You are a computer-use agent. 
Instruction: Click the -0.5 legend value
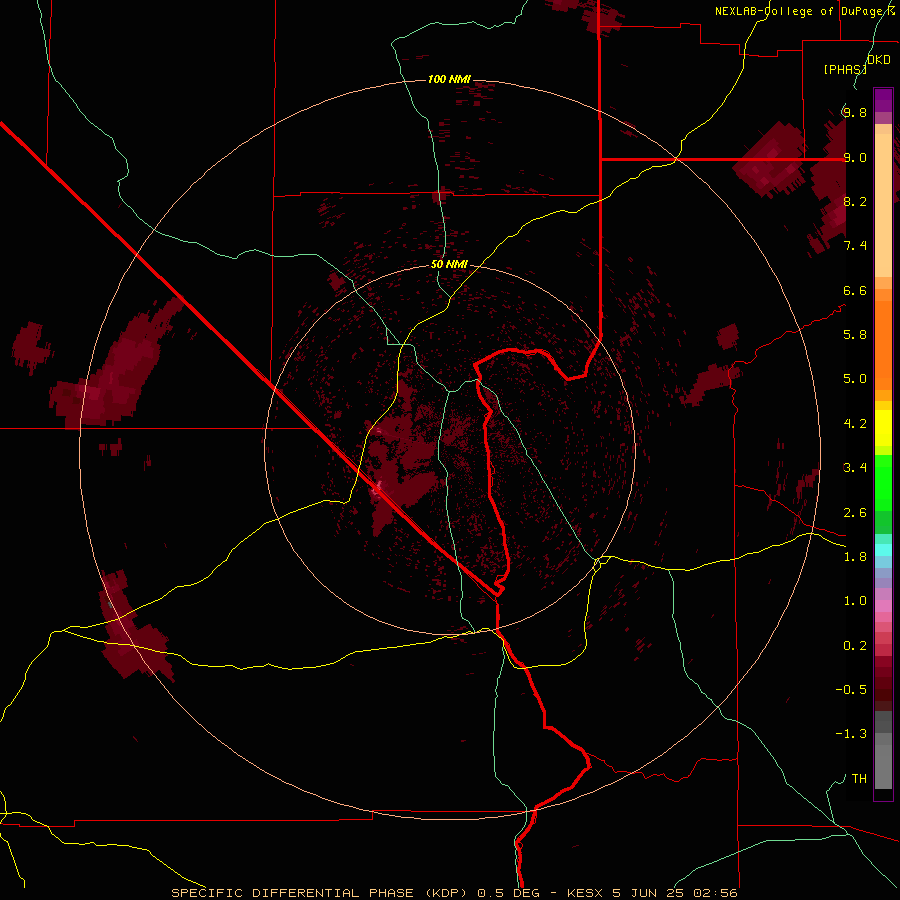click(851, 690)
